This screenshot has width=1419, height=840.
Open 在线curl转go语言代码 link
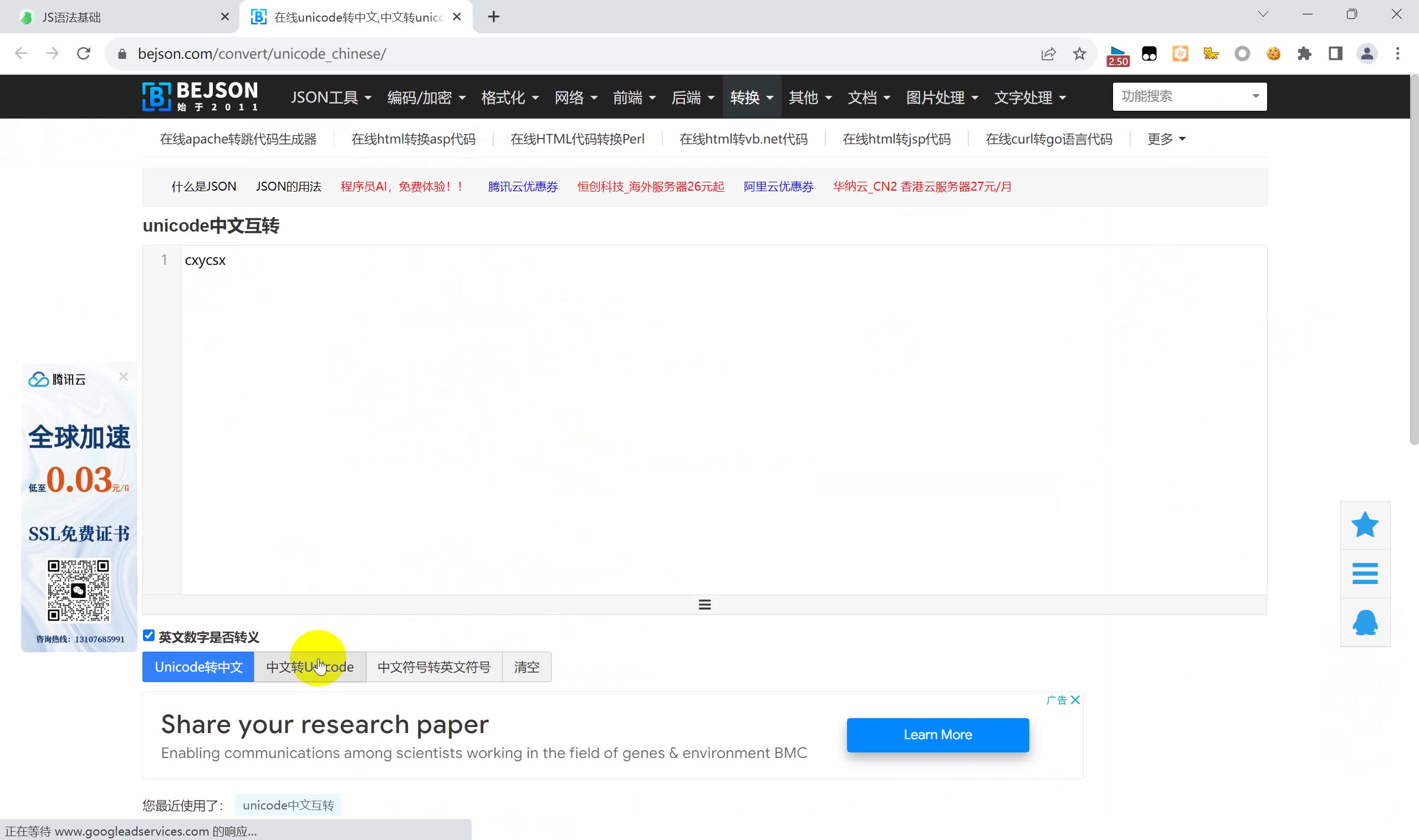[1049, 139]
